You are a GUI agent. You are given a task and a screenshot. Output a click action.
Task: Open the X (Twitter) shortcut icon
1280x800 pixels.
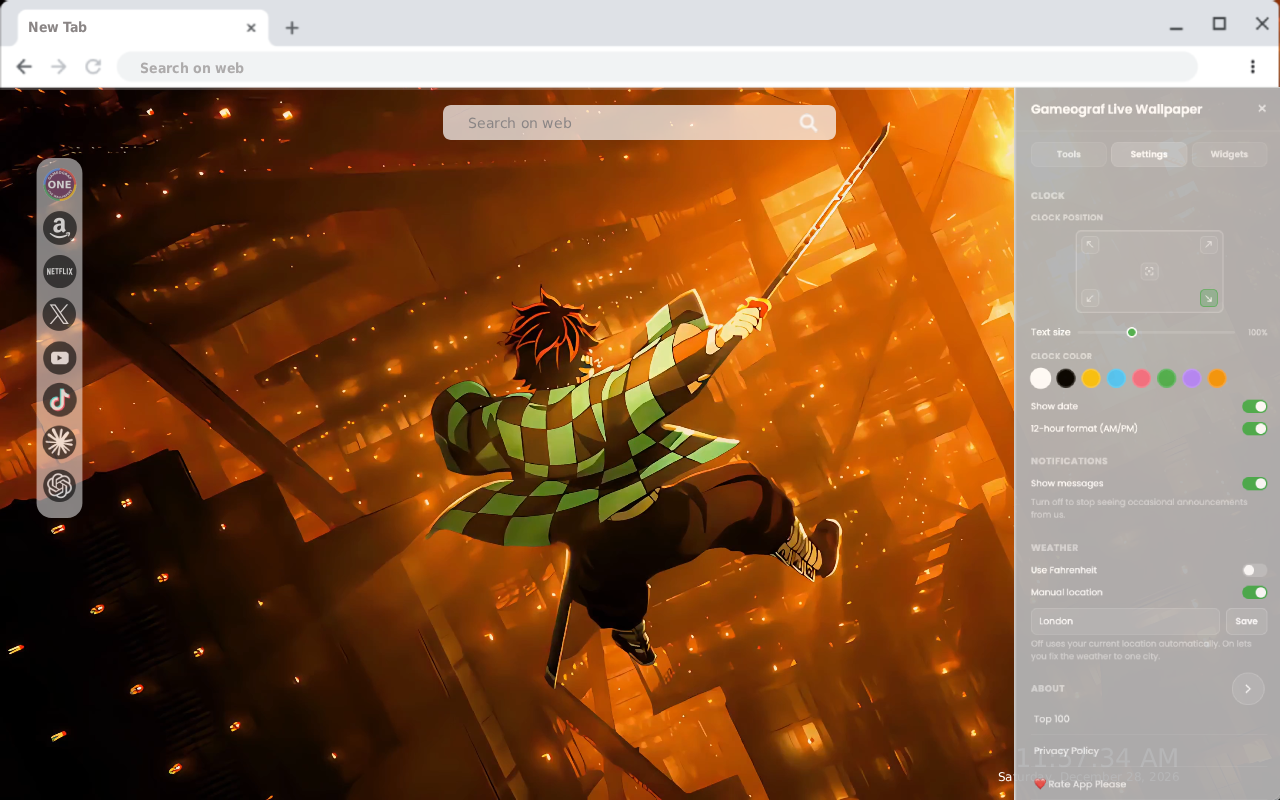tap(60, 314)
